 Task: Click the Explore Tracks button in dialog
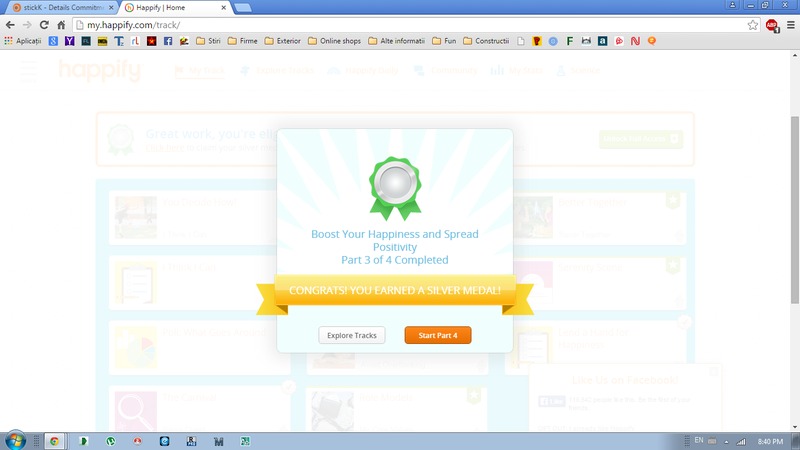(352, 335)
